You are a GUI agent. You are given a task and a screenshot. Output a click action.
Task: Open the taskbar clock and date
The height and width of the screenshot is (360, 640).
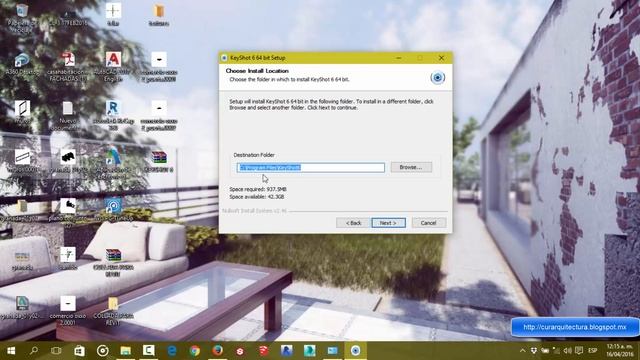pyautogui.click(x=620, y=351)
